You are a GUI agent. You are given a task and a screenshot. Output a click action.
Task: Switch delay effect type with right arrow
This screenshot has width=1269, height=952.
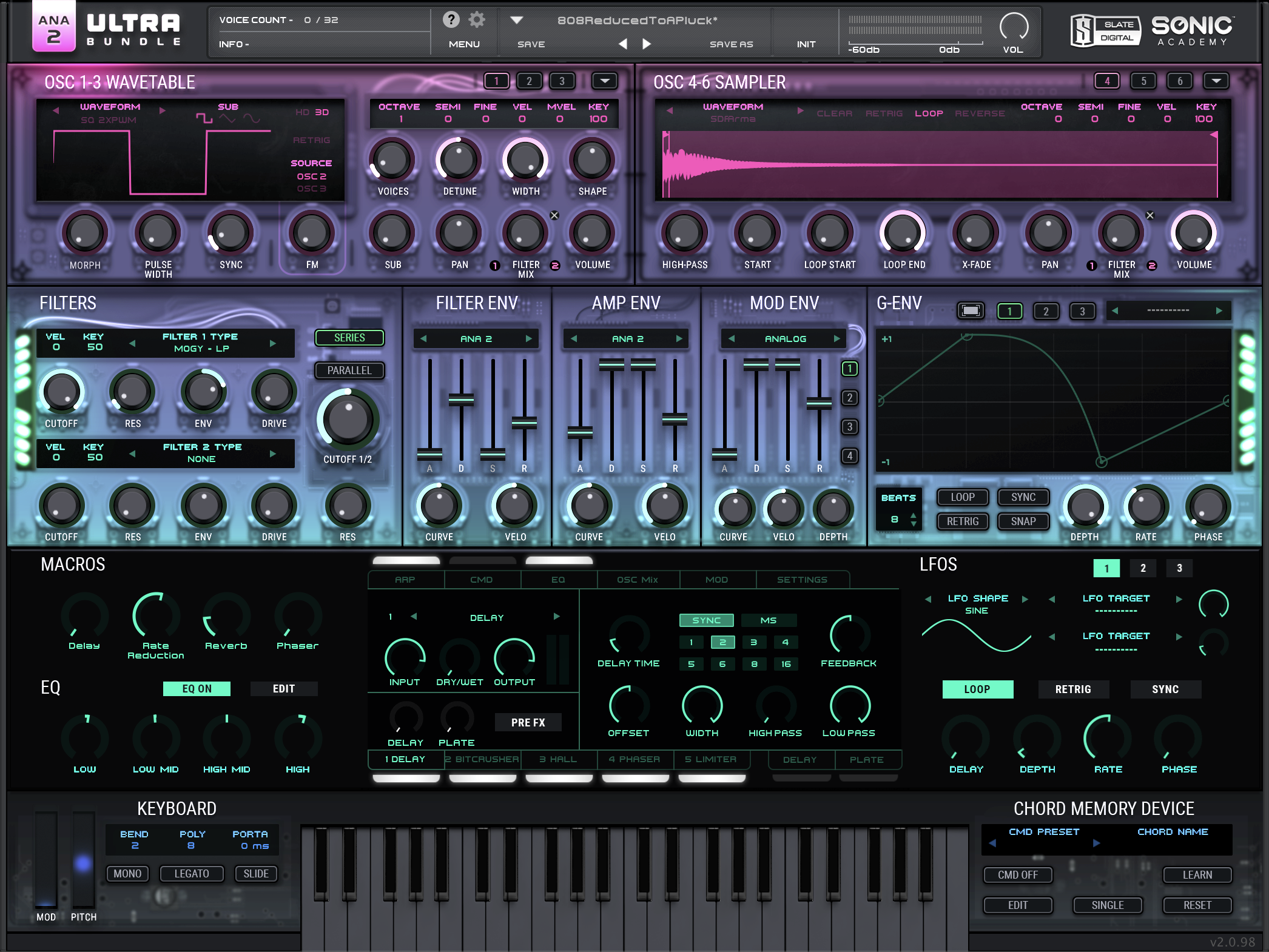pos(556,617)
